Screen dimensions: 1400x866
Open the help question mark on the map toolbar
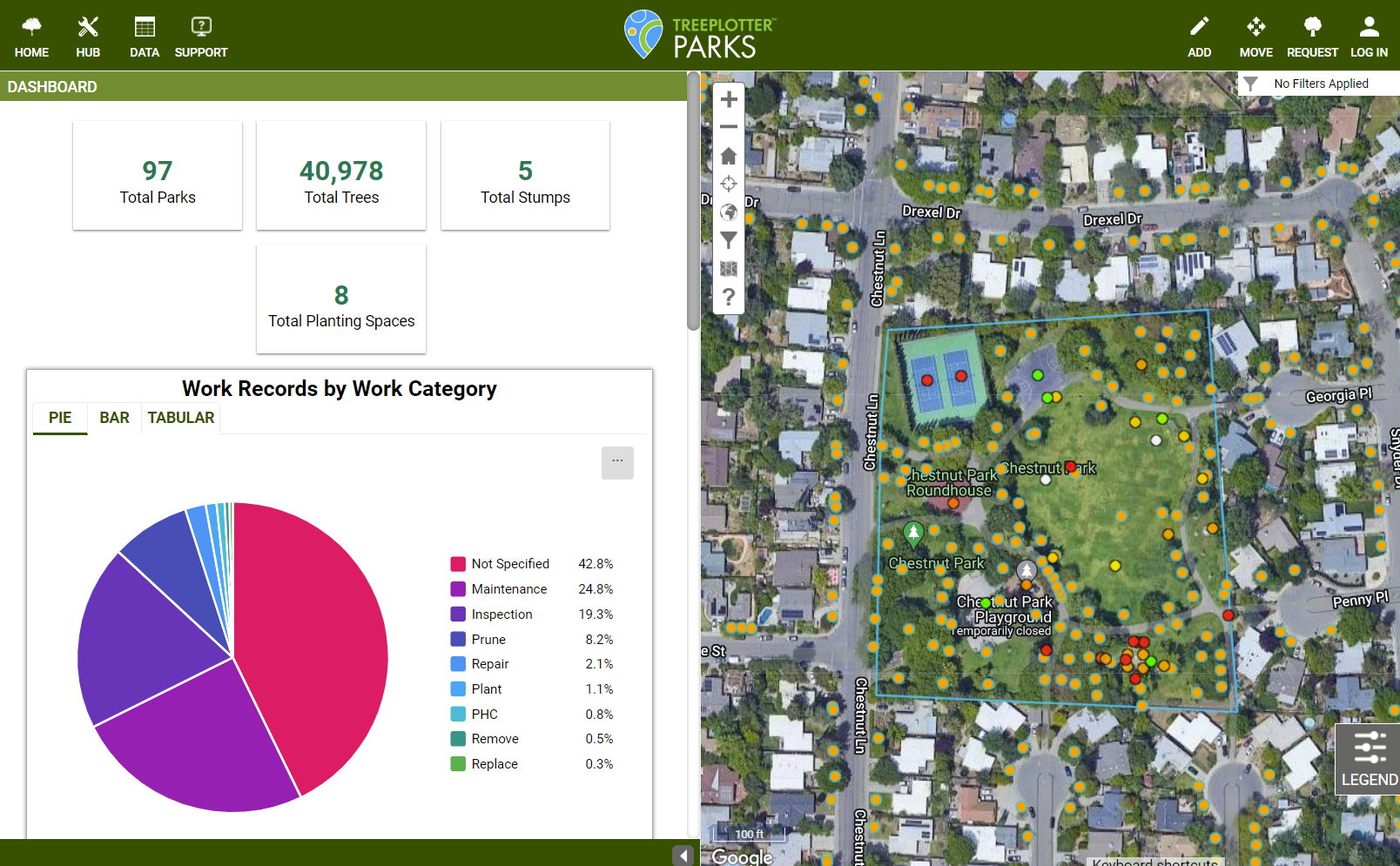tap(728, 298)
